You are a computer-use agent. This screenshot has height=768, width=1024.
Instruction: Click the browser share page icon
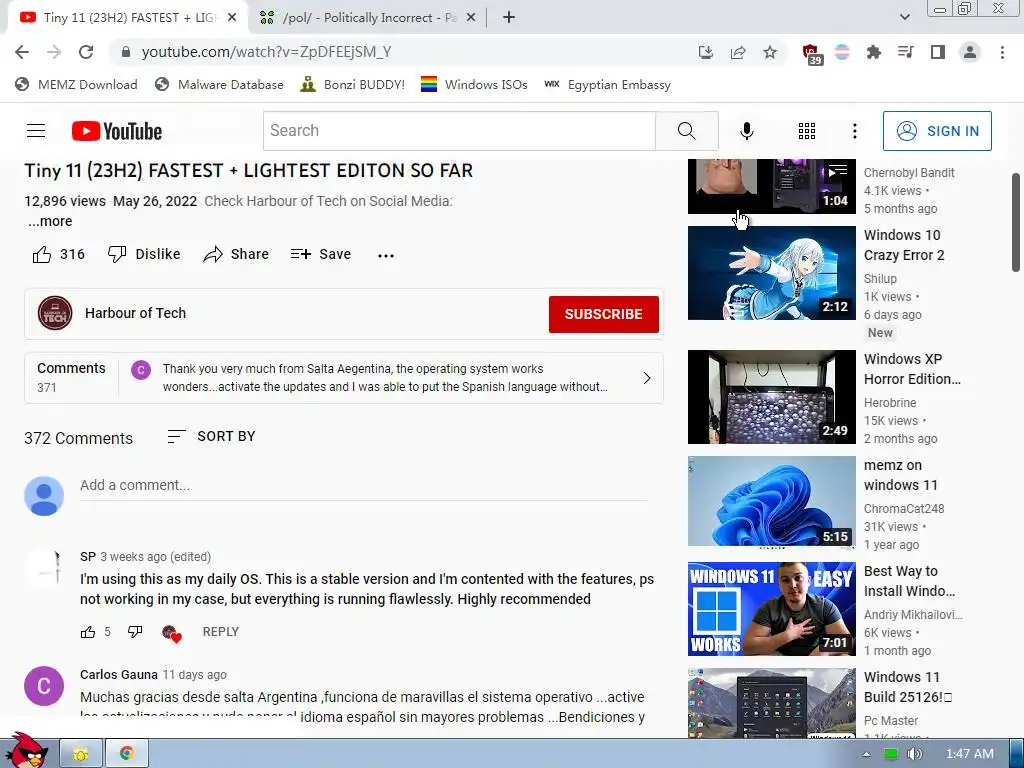pos(738,52)
